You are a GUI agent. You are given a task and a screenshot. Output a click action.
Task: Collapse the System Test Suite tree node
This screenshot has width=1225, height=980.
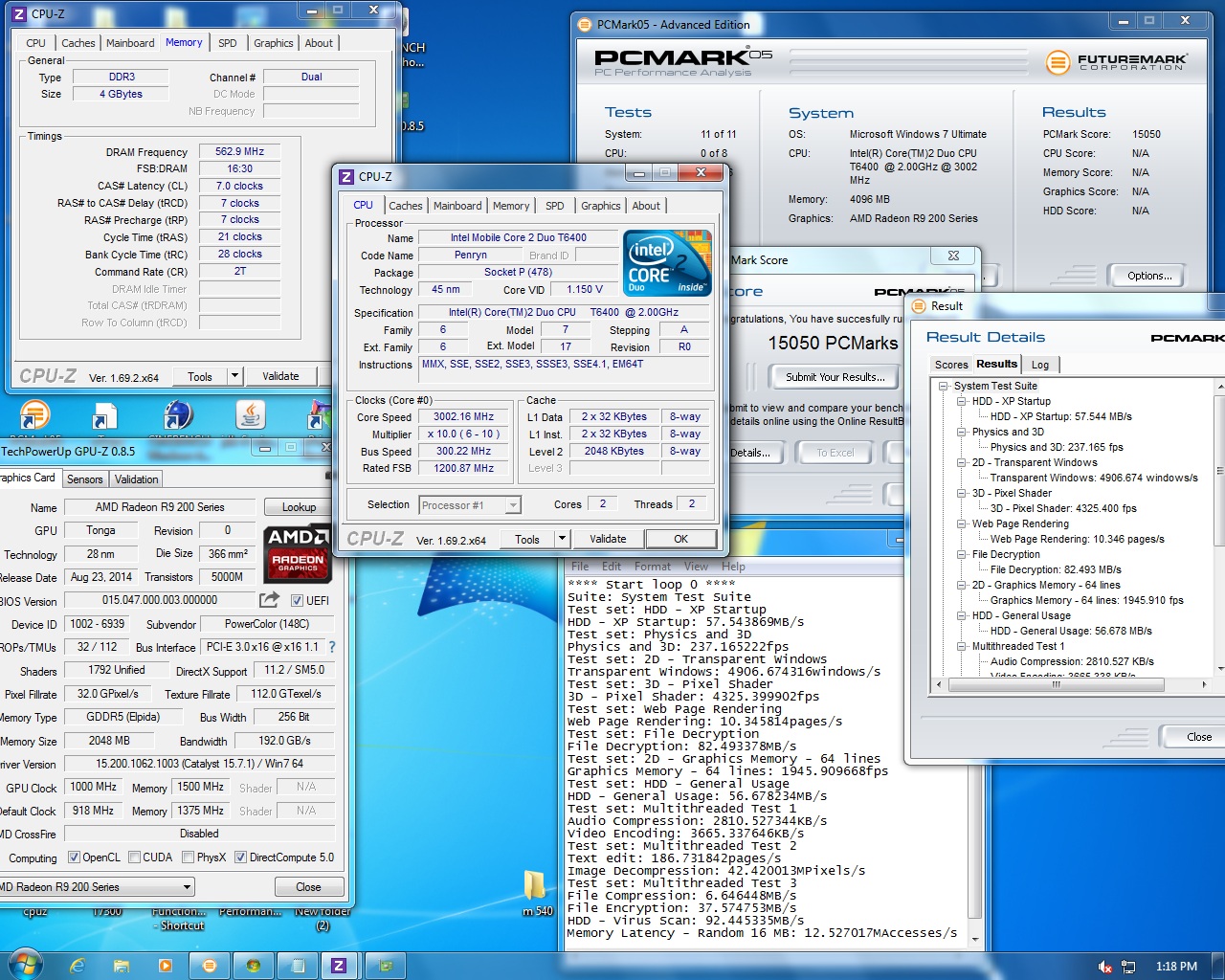944,386
